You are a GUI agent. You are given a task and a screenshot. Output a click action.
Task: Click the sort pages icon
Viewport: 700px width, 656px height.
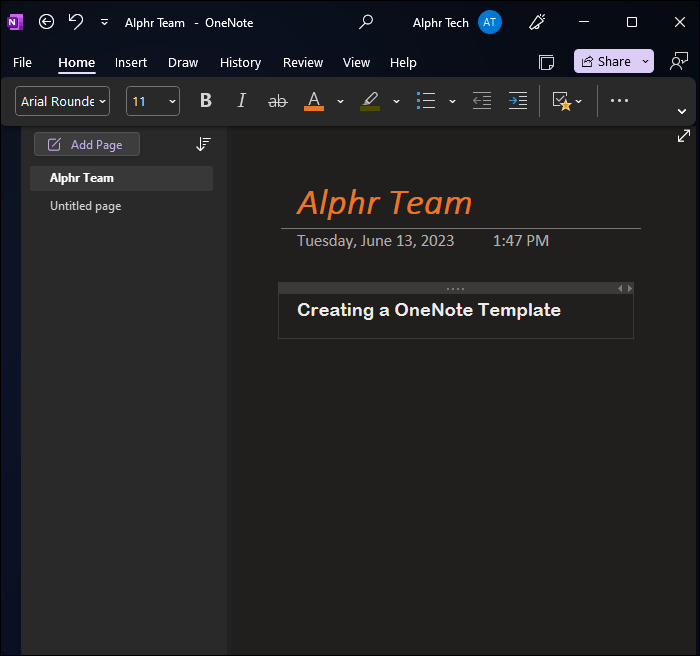point(203,145)
